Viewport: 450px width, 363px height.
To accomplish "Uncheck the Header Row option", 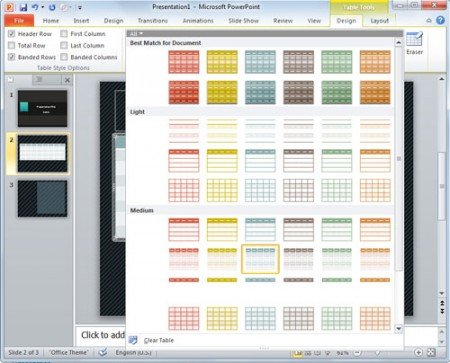I will click(x=12, y=34).
